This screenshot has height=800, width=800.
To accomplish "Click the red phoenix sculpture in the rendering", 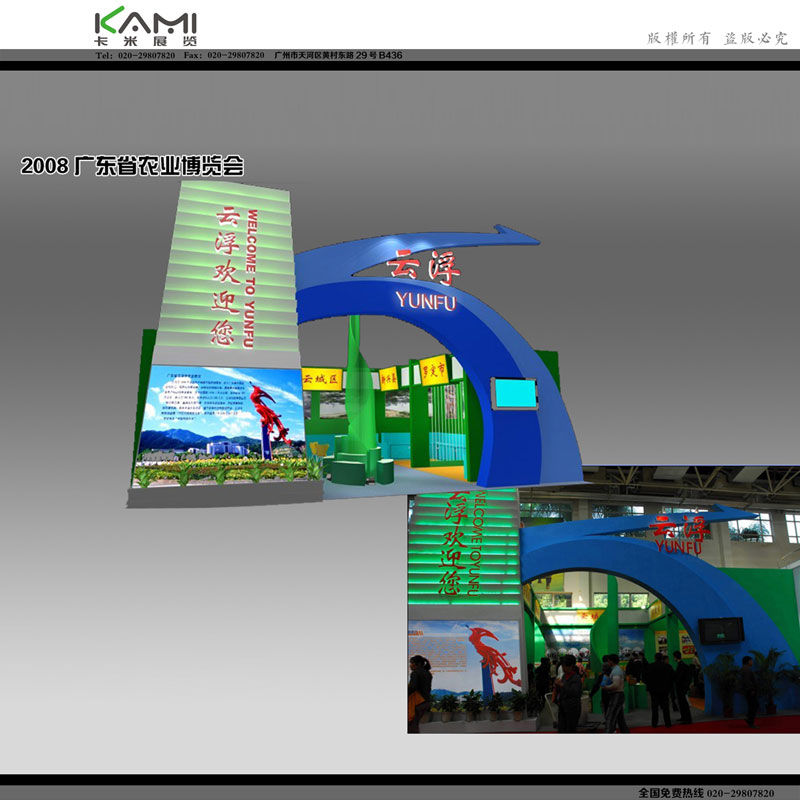I will 274,420.
